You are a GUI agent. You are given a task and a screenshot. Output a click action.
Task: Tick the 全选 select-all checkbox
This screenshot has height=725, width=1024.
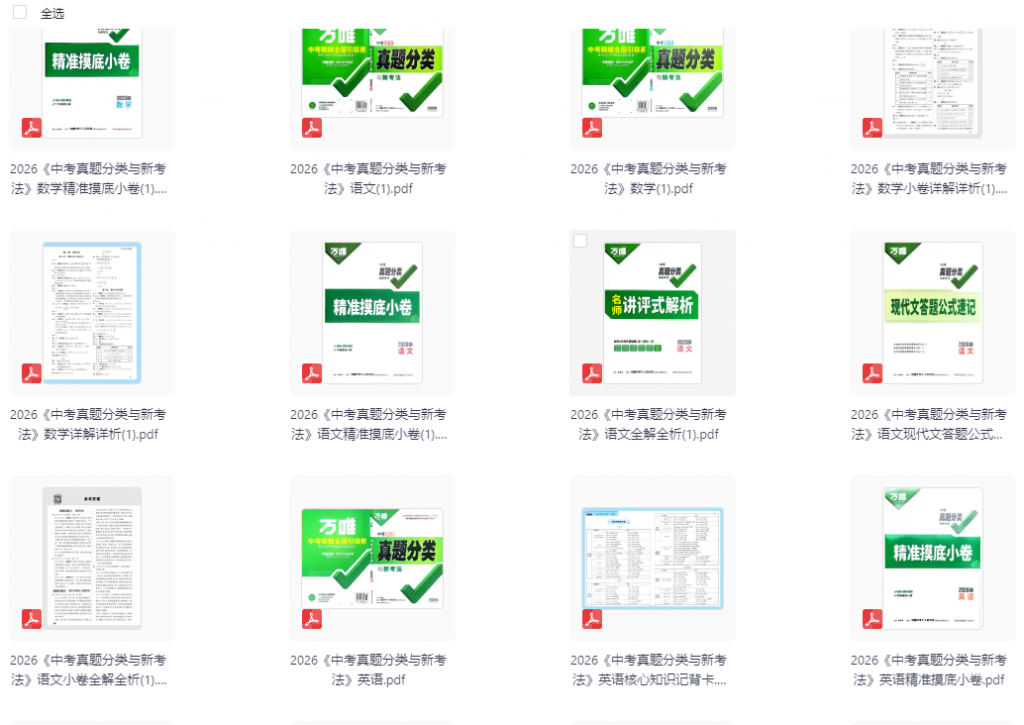20,12
